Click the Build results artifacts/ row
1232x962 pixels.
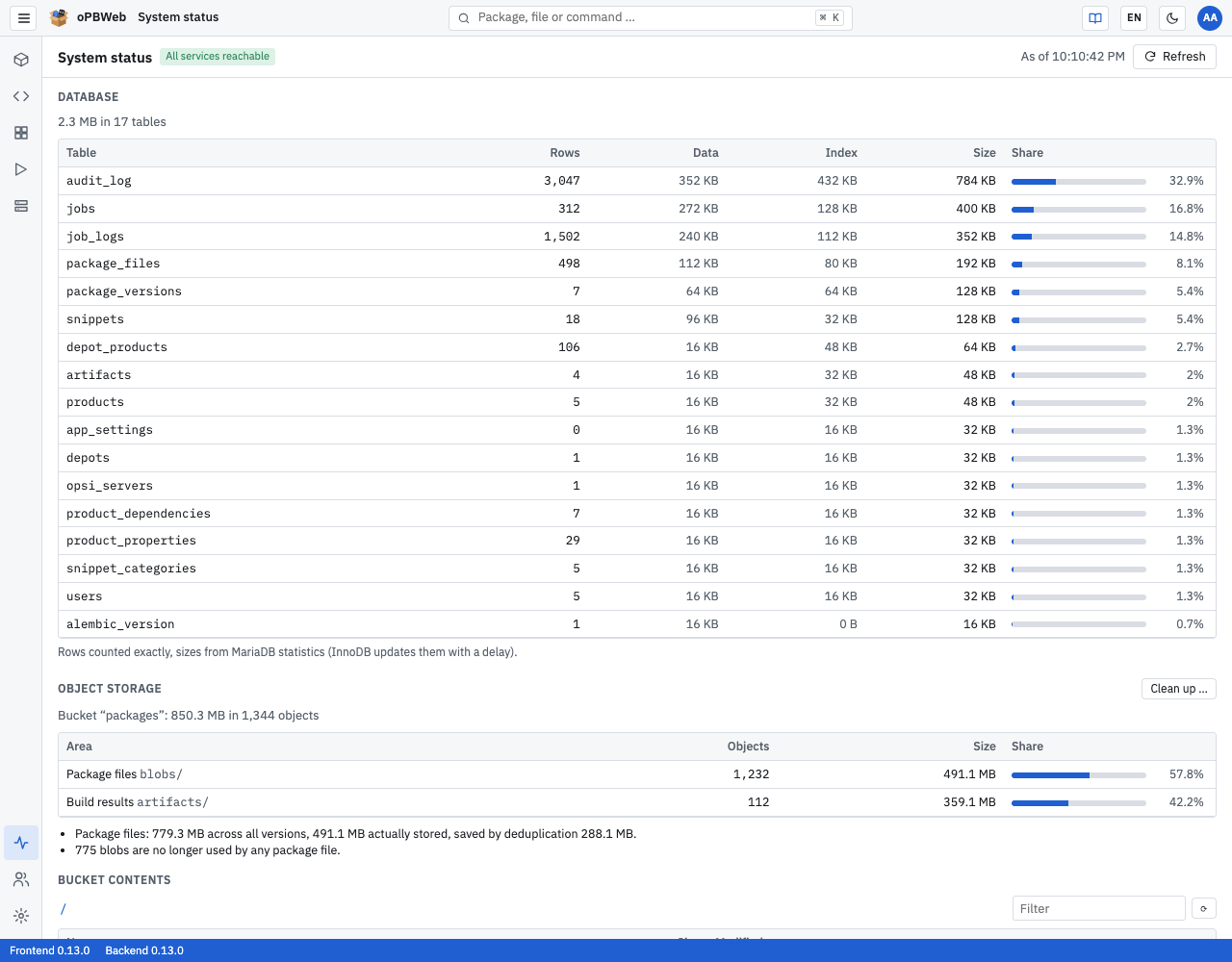pos(636,802)
